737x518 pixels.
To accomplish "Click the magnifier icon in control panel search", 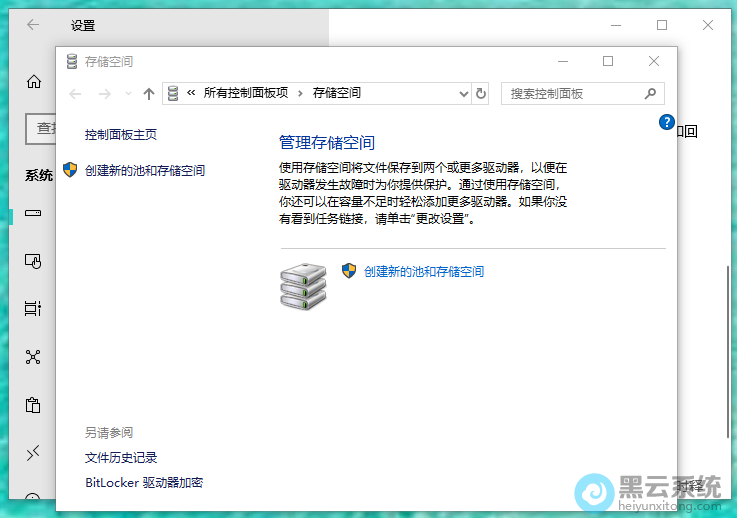I will pos(650,93).
